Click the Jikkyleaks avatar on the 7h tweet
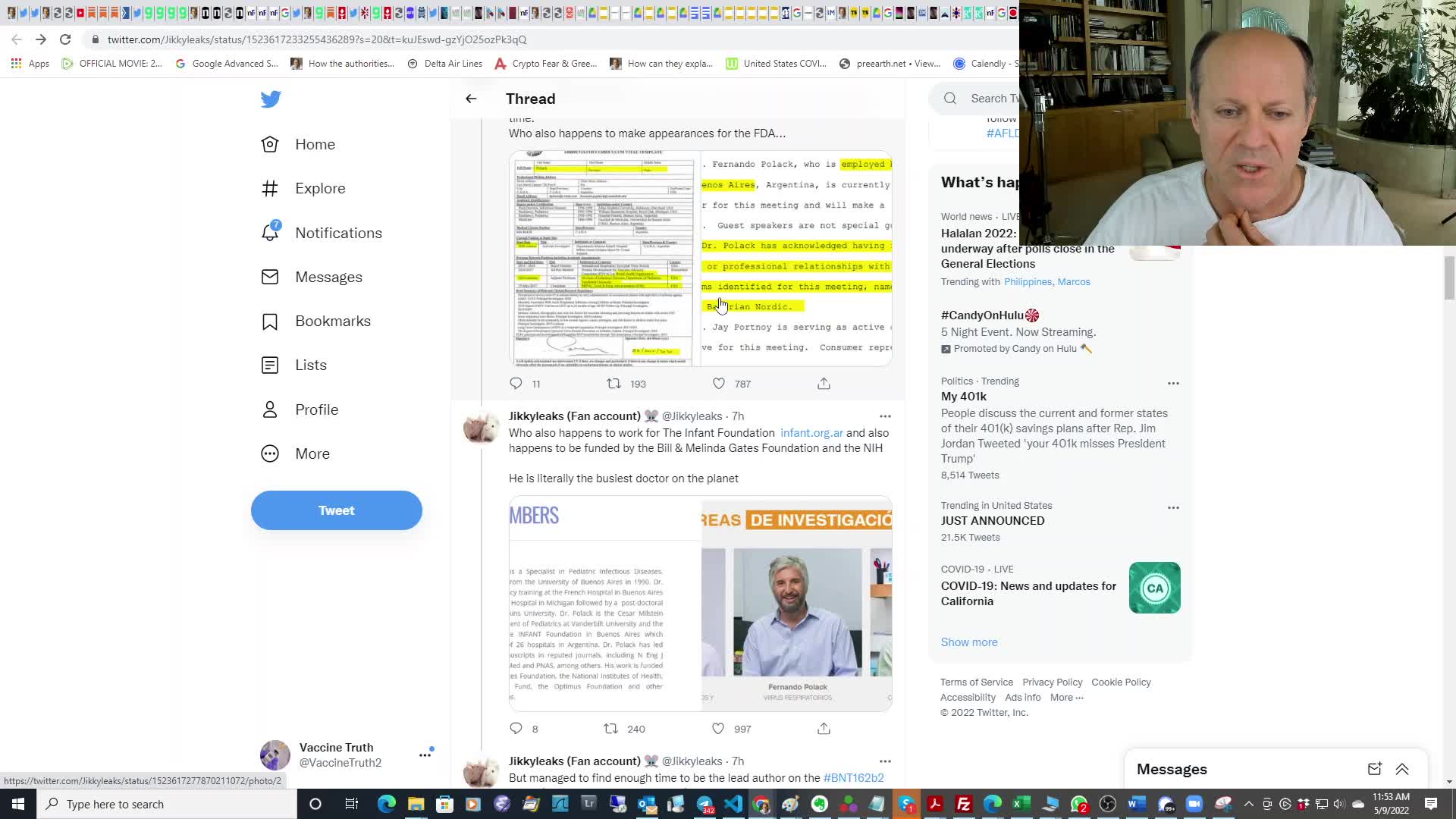This screenshot has width=1456, height=819. 481,428
